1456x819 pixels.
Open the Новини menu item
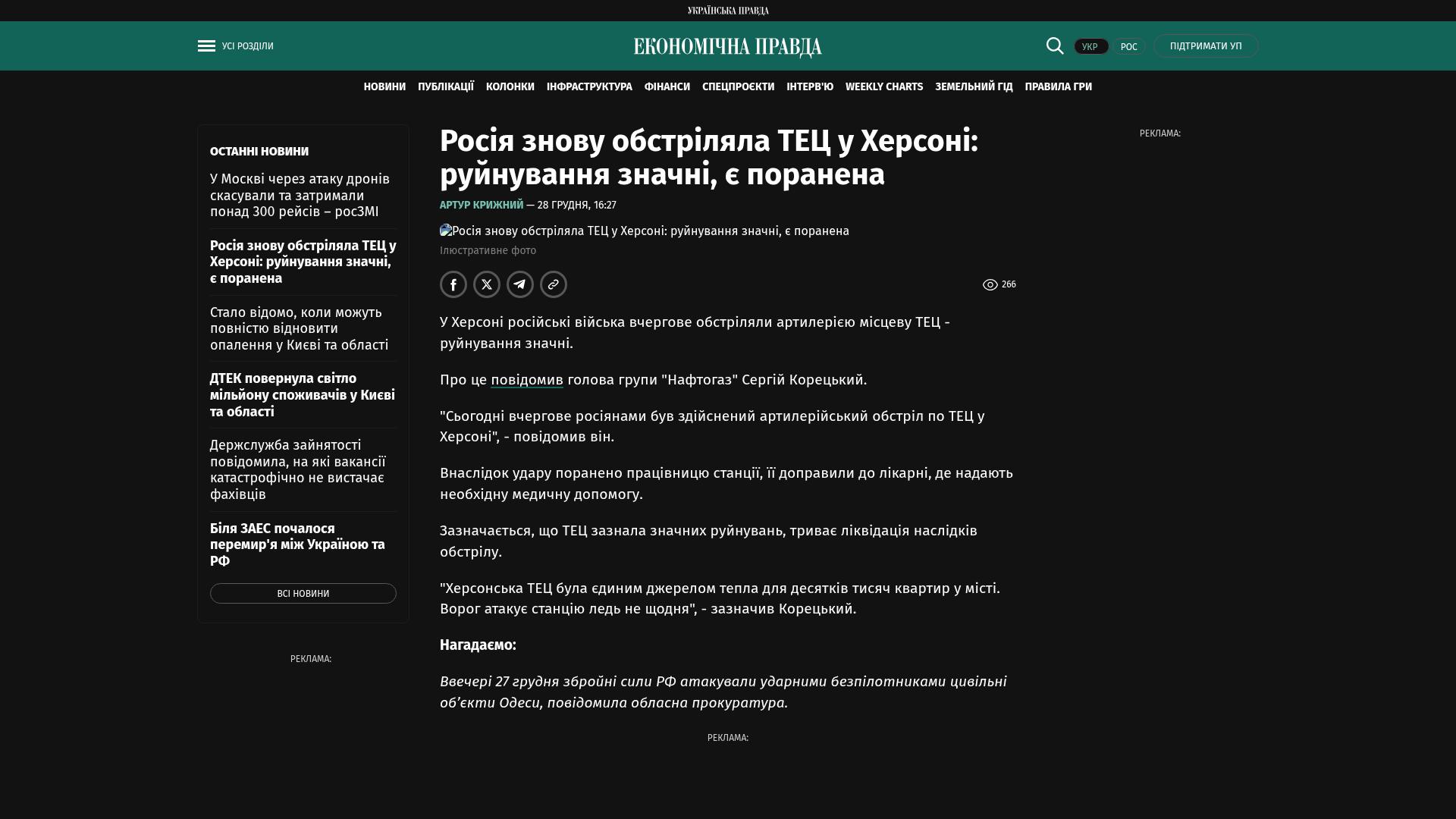384,87
